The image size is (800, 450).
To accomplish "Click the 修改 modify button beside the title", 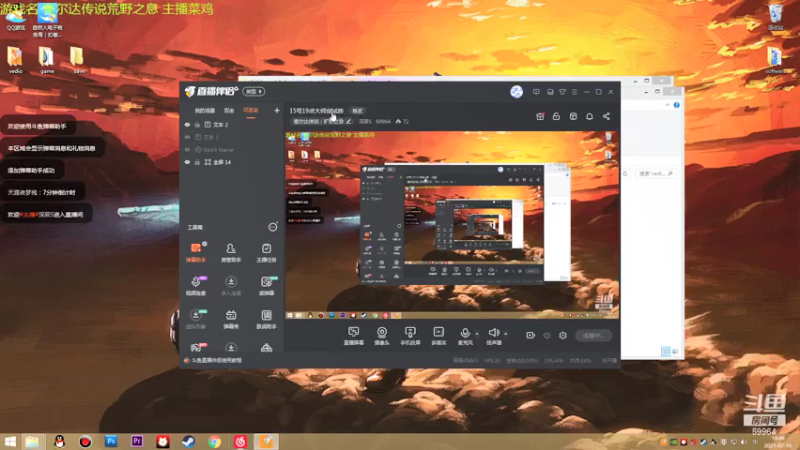I will 357,111.
